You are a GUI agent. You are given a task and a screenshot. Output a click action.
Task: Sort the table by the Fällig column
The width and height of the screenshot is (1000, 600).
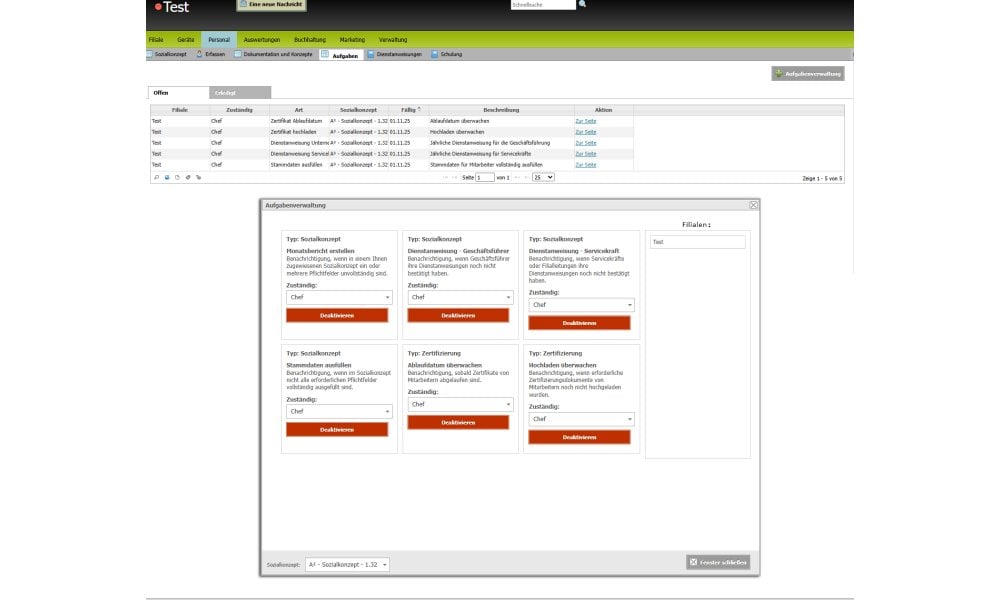tap(408, 110)
